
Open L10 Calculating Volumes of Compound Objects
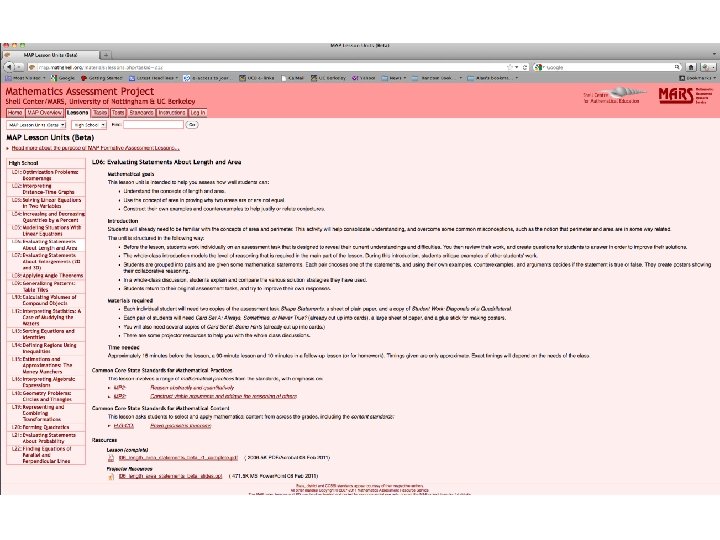click(x=45, y=301)
